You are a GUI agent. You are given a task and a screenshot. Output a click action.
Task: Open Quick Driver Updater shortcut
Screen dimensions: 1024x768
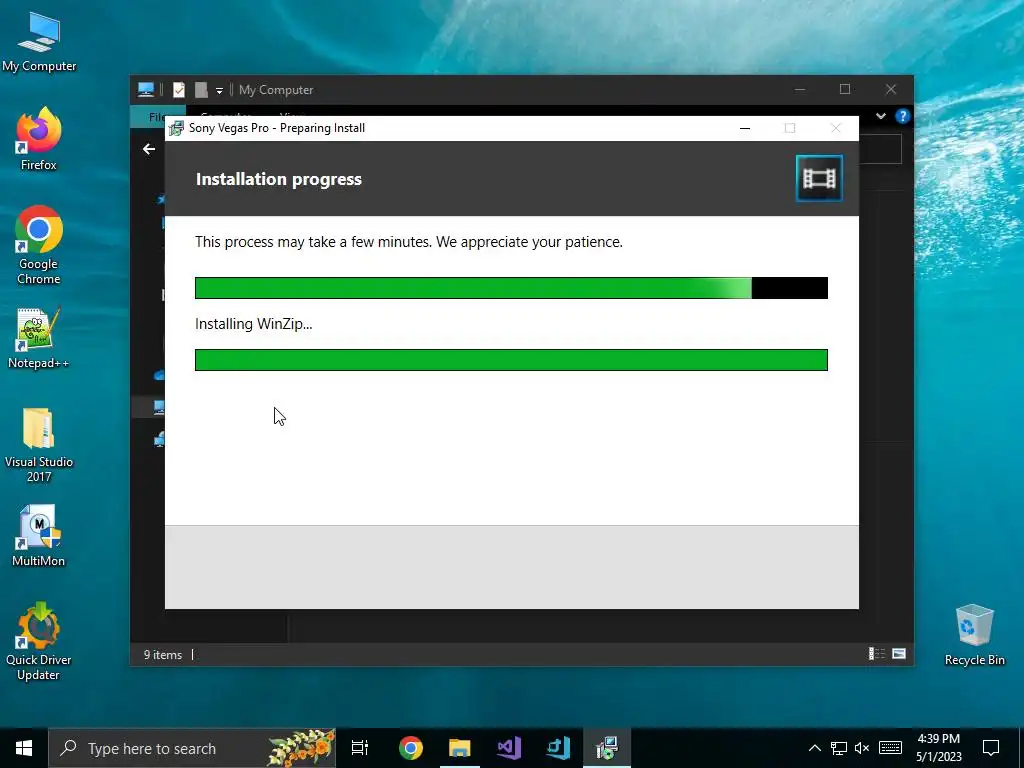click(39, 642)
